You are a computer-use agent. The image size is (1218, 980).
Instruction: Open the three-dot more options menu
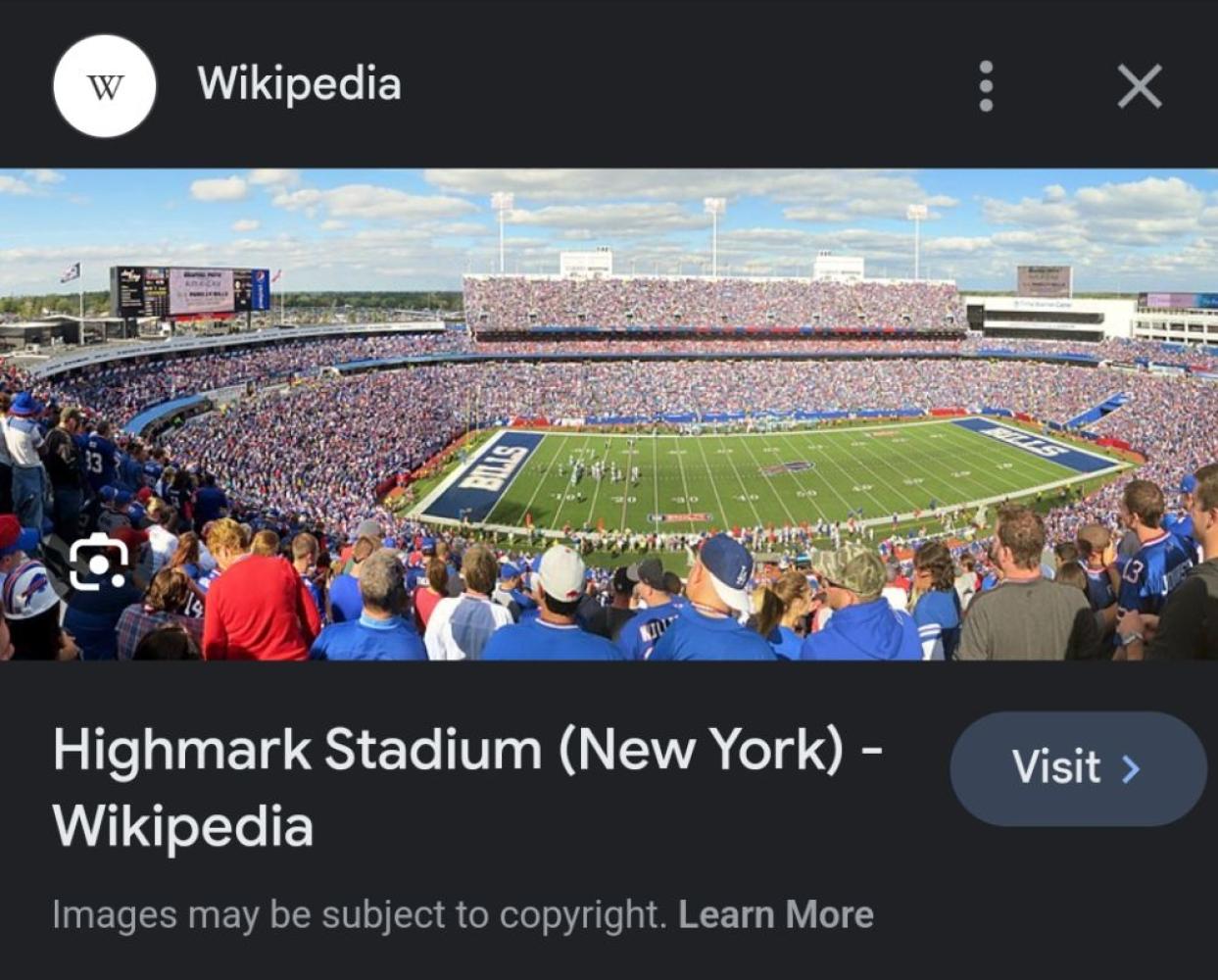click(x=986, y=86)
